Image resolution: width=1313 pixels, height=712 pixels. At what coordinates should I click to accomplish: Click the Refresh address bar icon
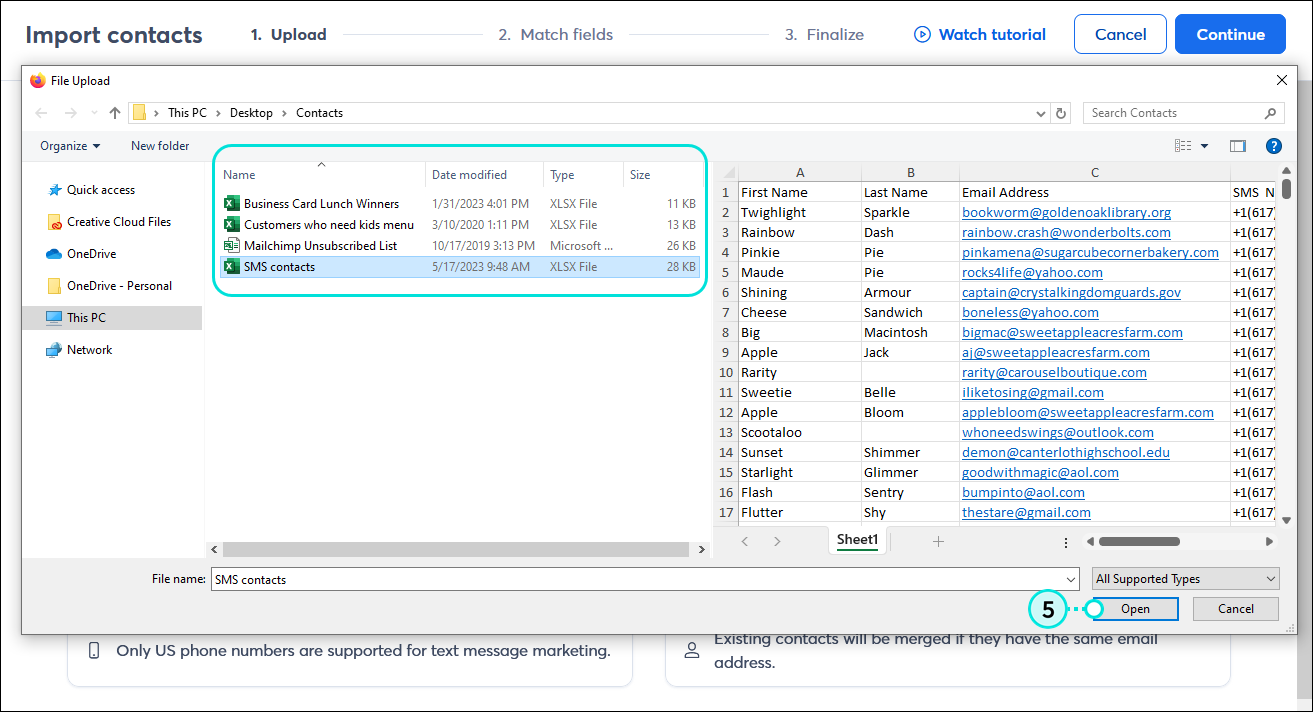point(1061,113)
